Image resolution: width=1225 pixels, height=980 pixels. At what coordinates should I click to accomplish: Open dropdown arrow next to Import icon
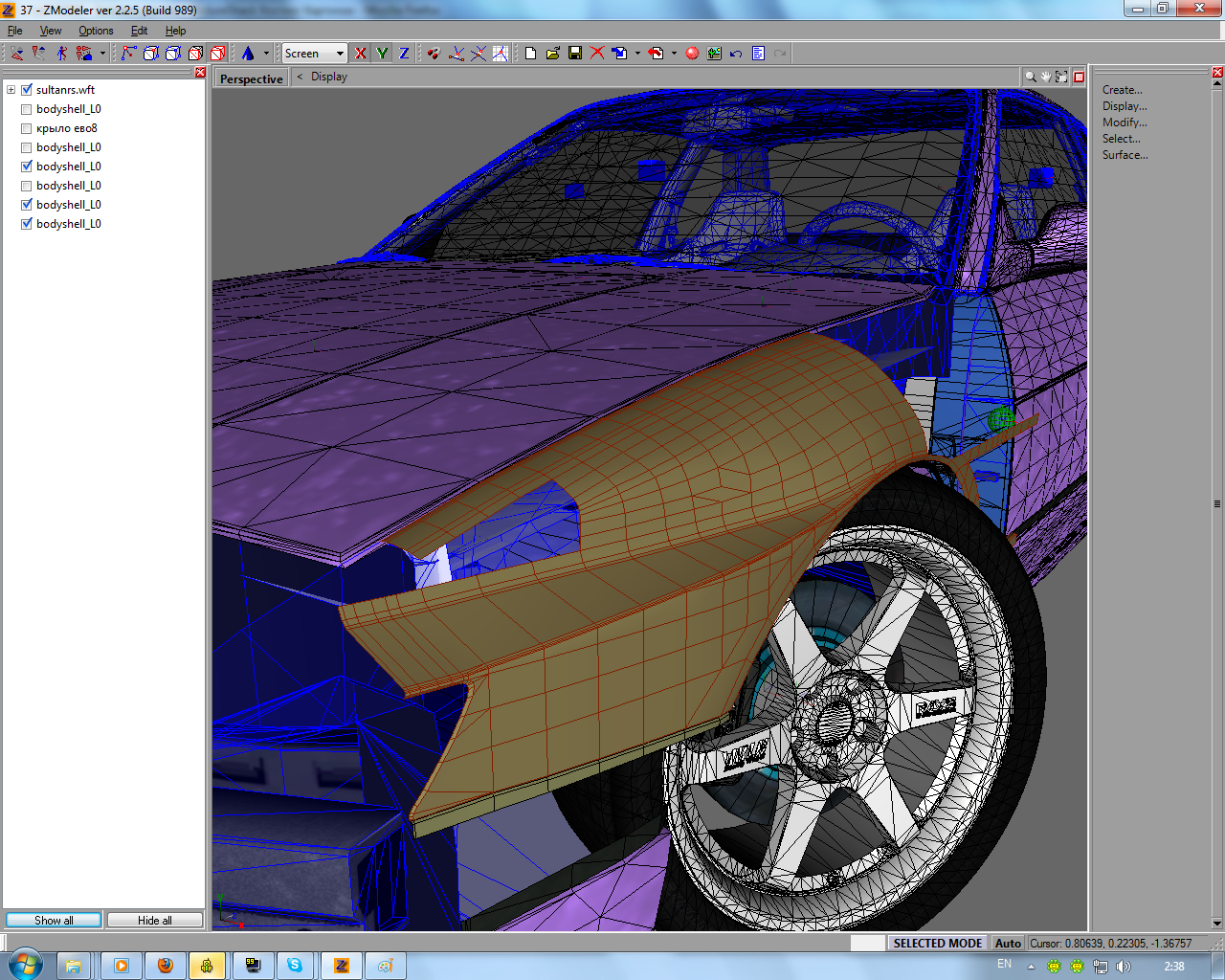coord(637,54)
